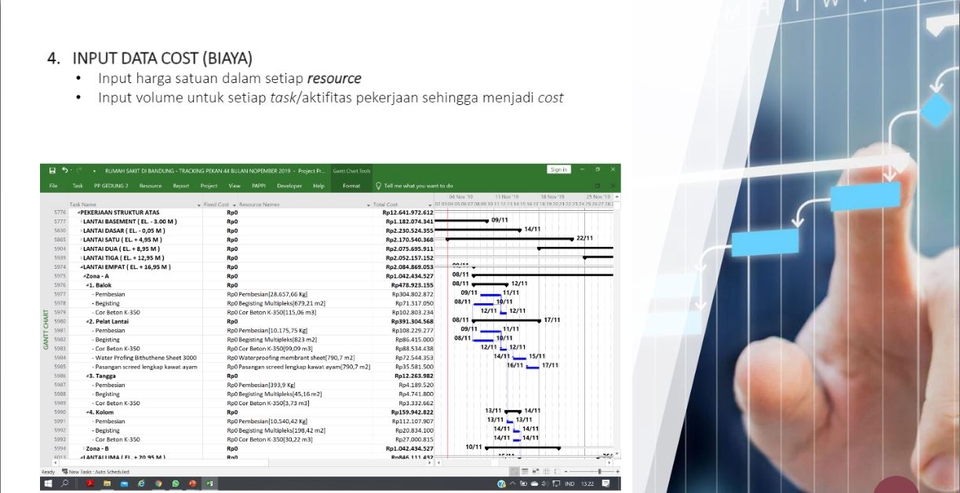The image size is (960, 493).
Task: Expand the LANTAI DASAR summary task
Action: [81, 231]
